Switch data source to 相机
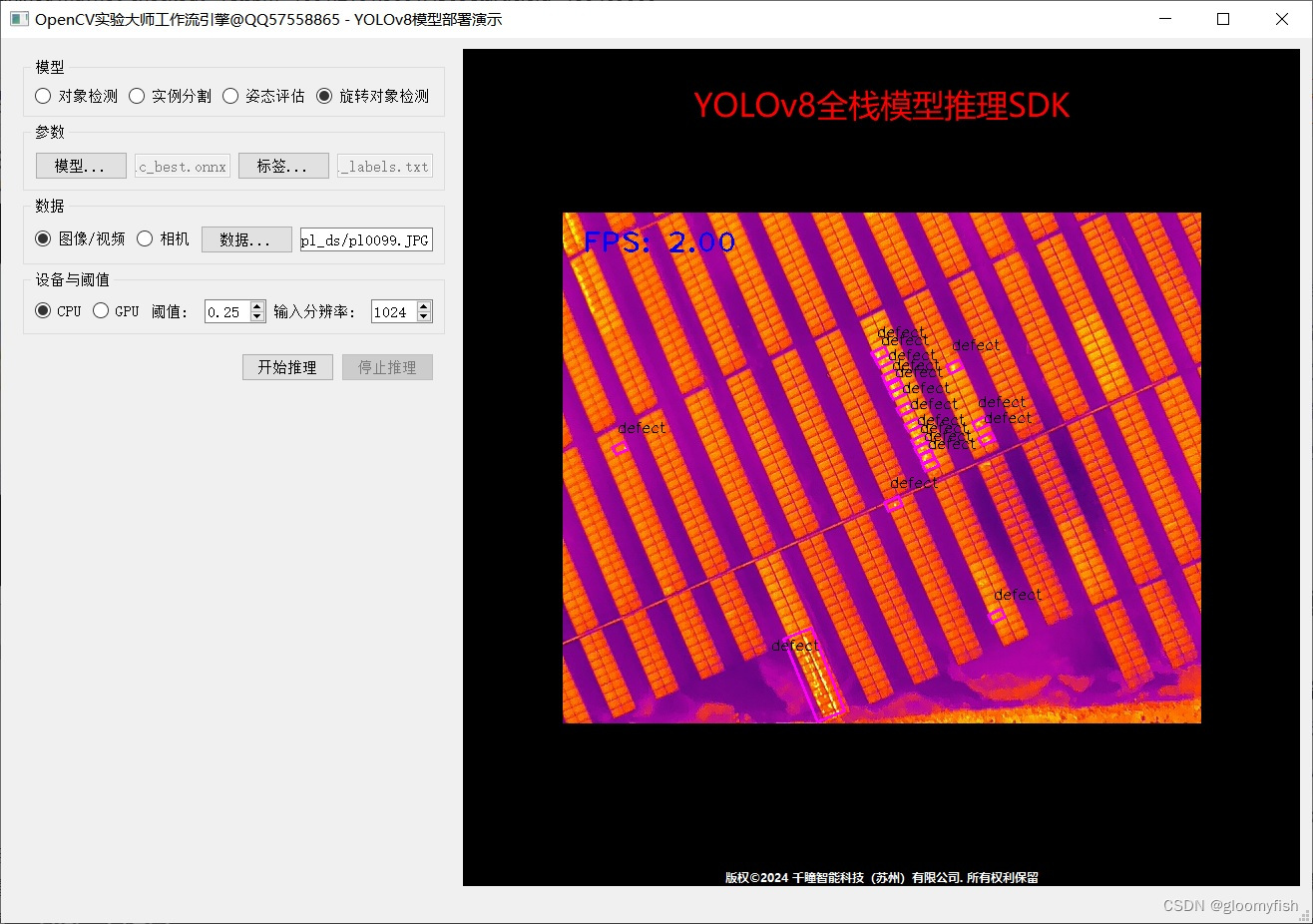This screenshot has width=1313, height=924. [x=147, y=238]
